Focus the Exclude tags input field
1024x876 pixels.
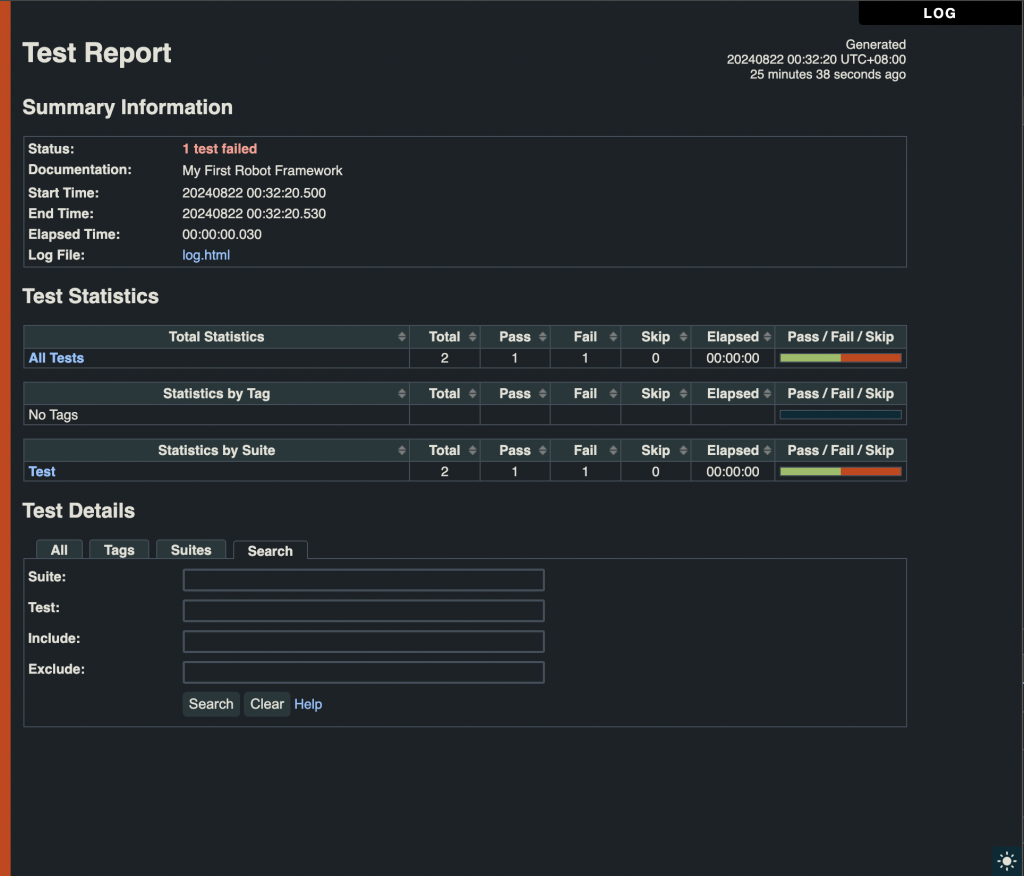click(x=364, y=672)
